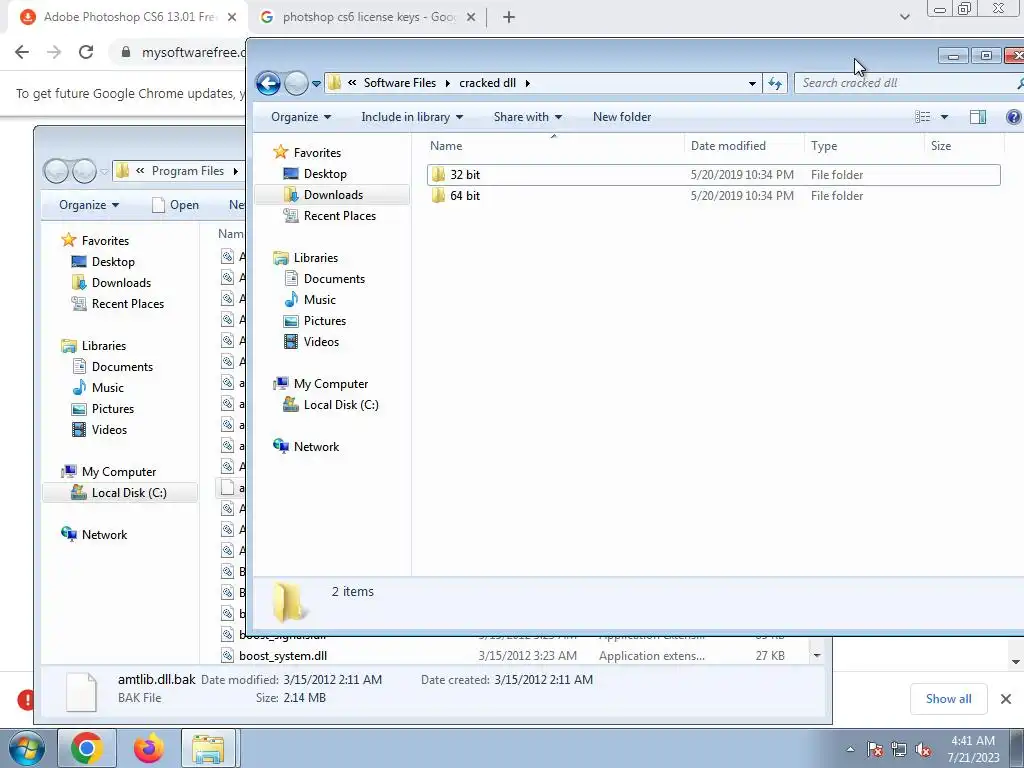Image resolution: width=1024 pixels, height=768 pixels.
Task: Open new Chrome tab with plus button
Action: click(x=509, y=18)
